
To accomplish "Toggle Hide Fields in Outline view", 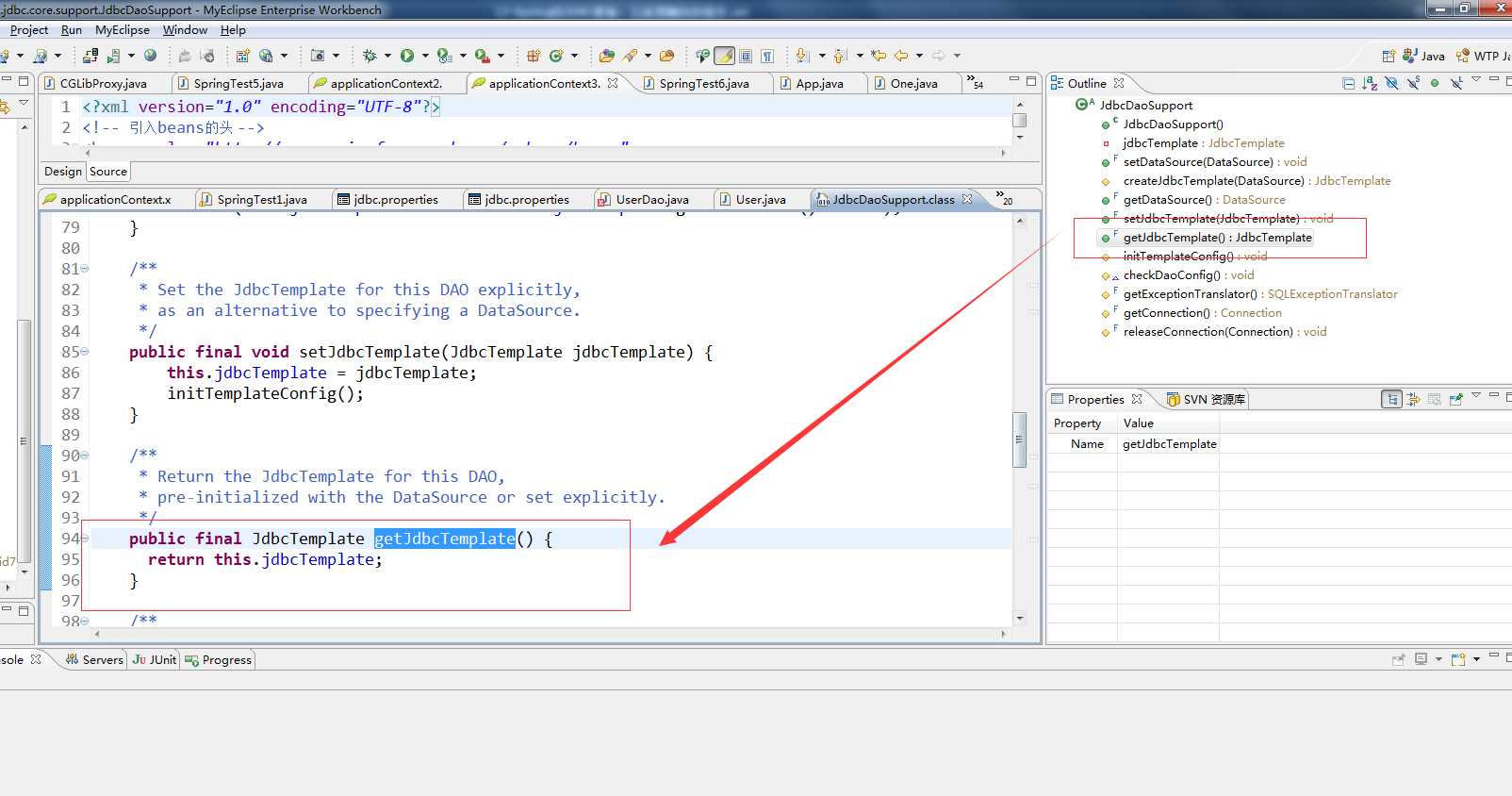I will point(1391,83).
